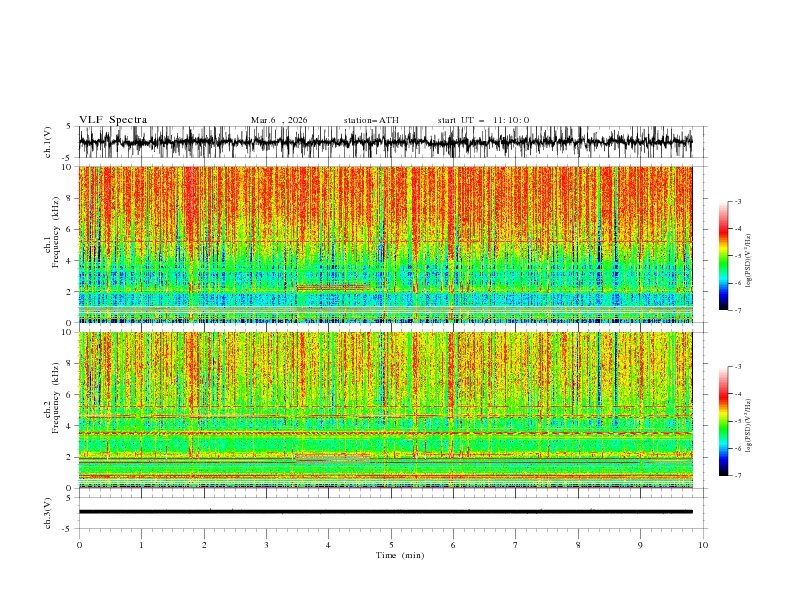Click the "-7" tick on upper color bar
The image size is (792, 612).
(737, 310)
